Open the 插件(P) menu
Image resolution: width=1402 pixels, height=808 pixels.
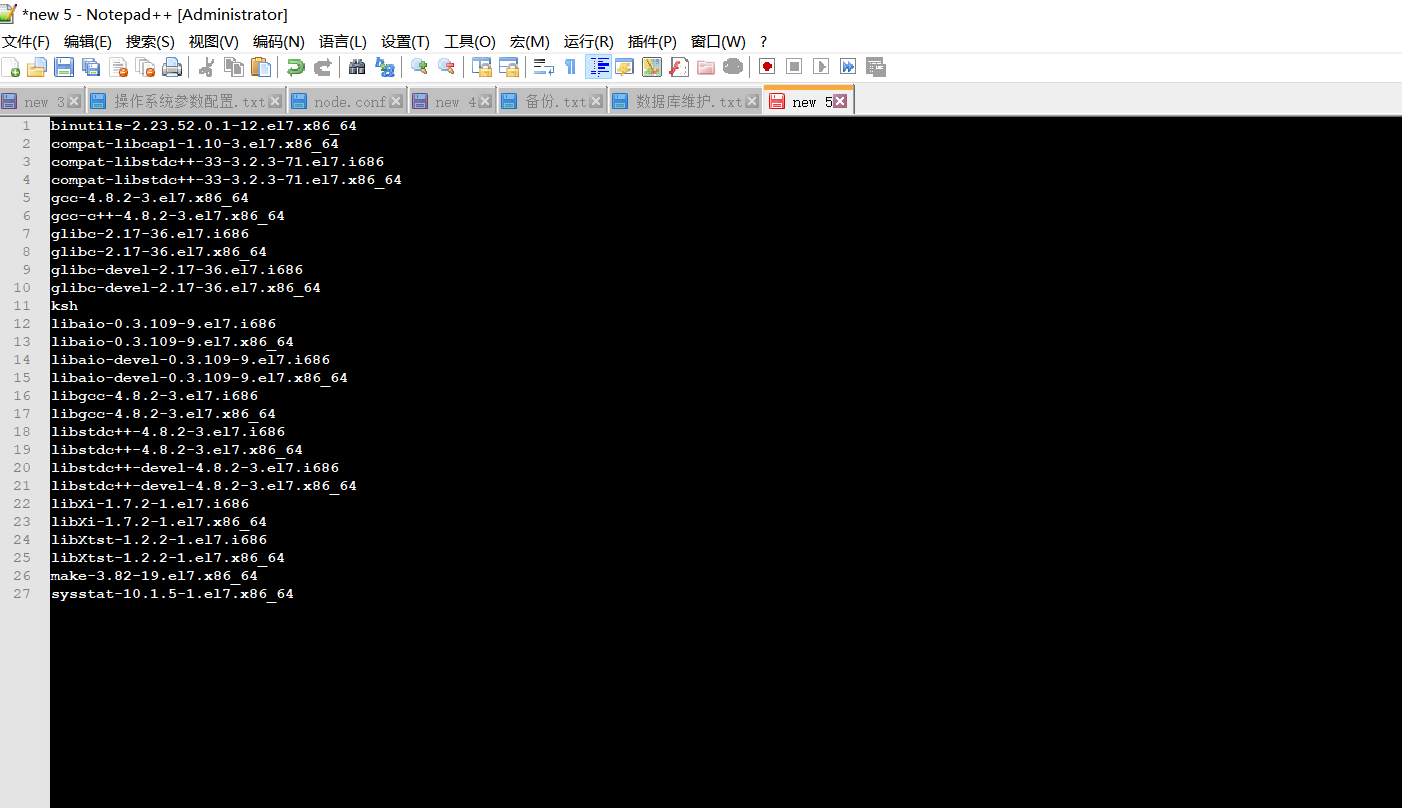(652, 42)
